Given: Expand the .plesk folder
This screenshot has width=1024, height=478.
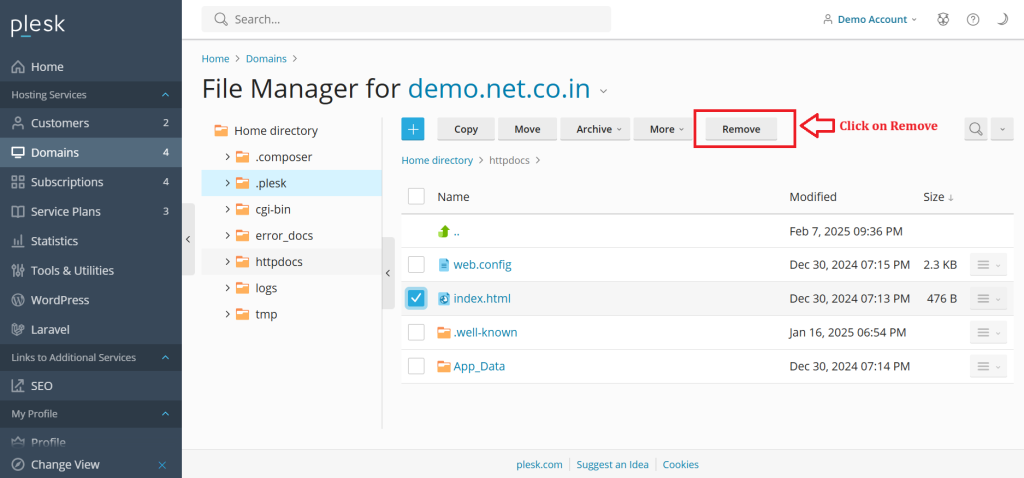Looking at the screenshot, I should [x=227, y=183].
